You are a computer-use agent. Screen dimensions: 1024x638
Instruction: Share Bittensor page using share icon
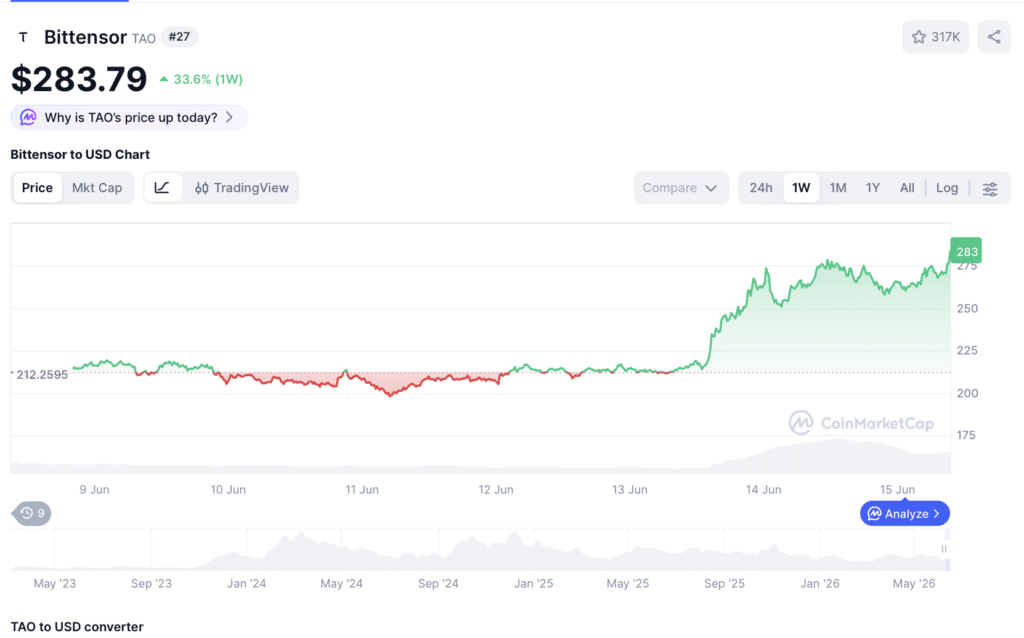(x=994, y=37)
